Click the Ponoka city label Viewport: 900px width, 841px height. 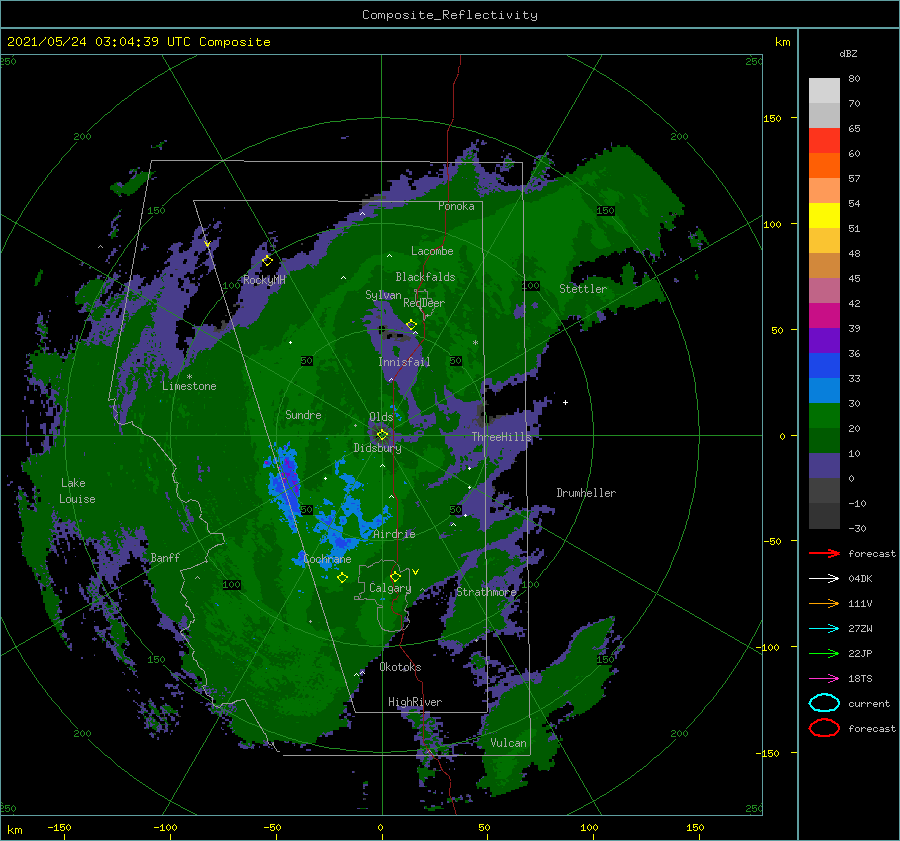(x=456, y=206)
